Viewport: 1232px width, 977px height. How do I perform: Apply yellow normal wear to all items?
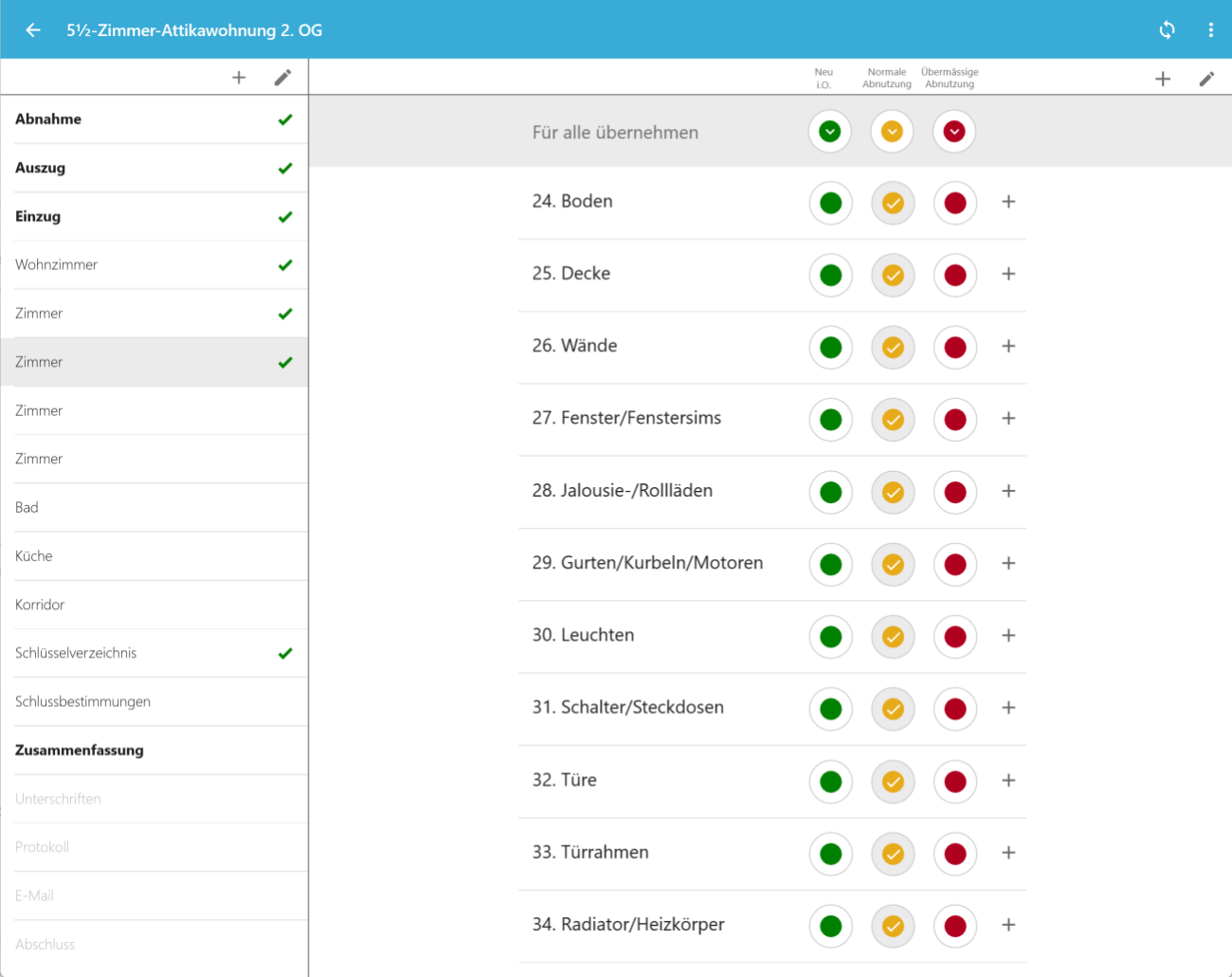[x=892, y=132]
